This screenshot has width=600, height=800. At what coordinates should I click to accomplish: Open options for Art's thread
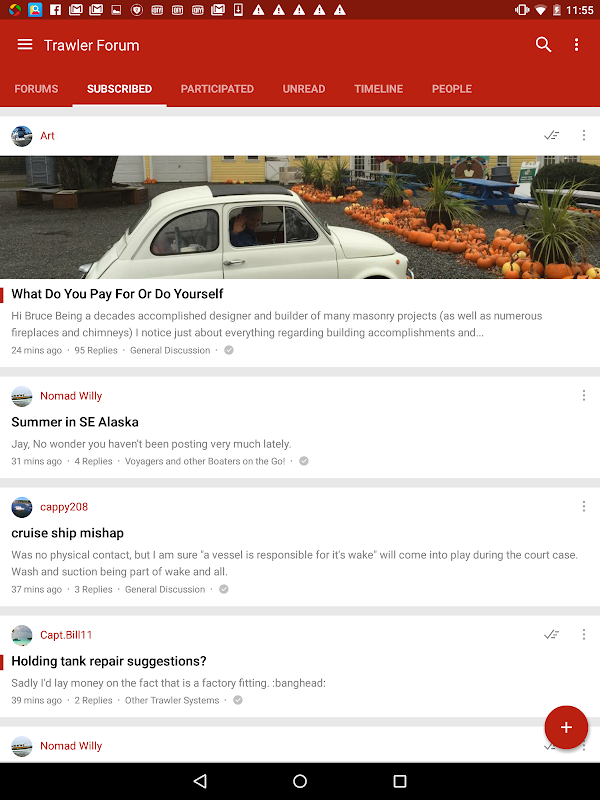pyautogui.click(x=584, y=136)
